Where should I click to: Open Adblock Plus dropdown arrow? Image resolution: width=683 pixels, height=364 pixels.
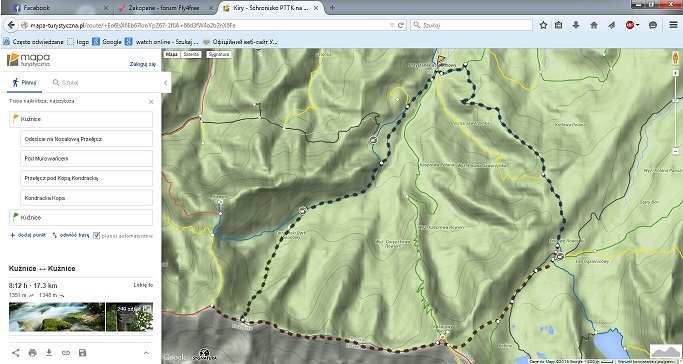pos(637,25)
